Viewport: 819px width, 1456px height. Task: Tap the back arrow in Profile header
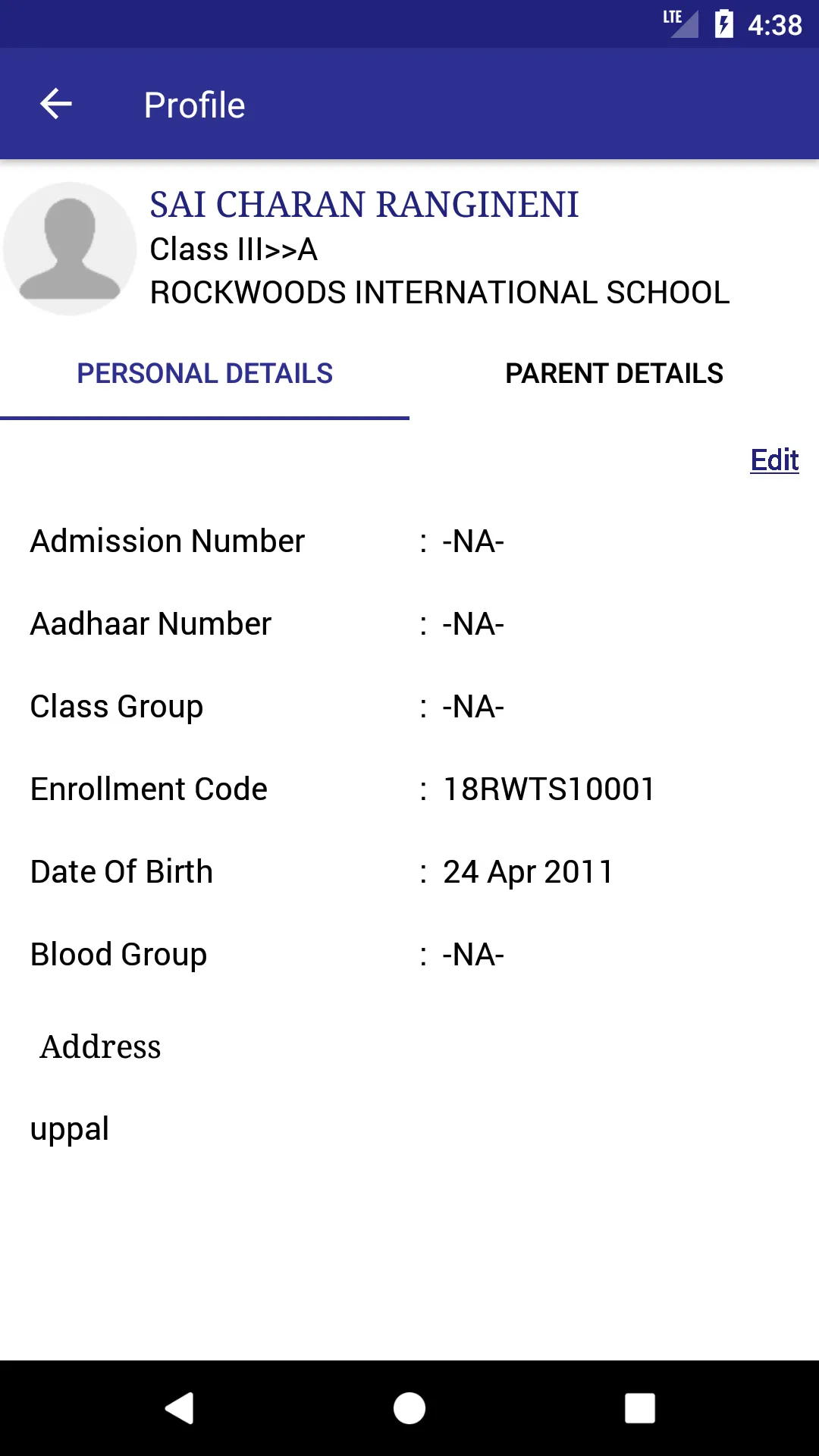(55, 104)
